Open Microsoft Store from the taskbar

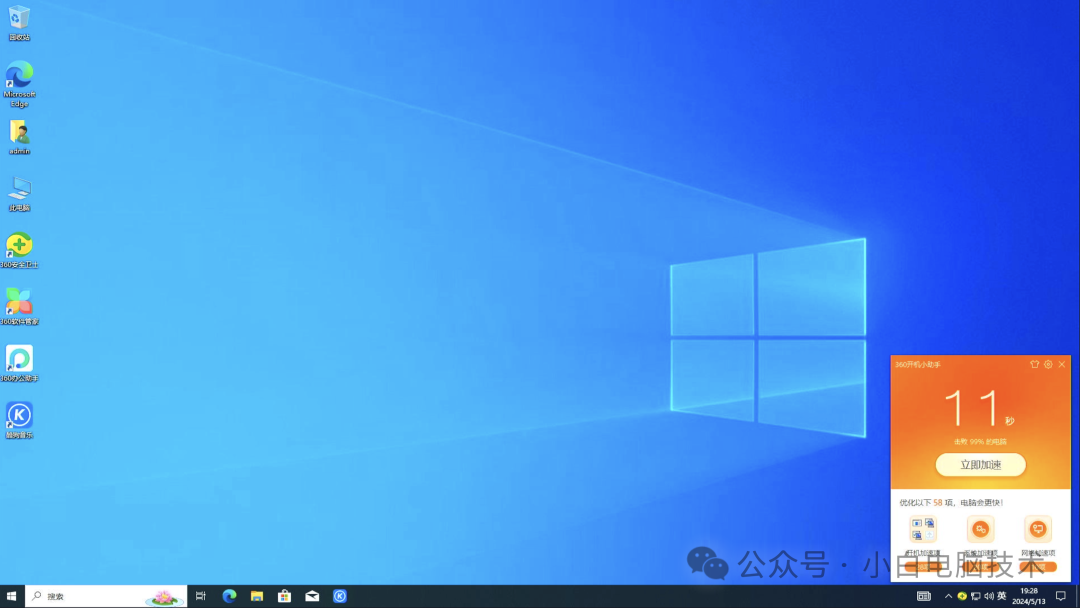coord(284,596)
